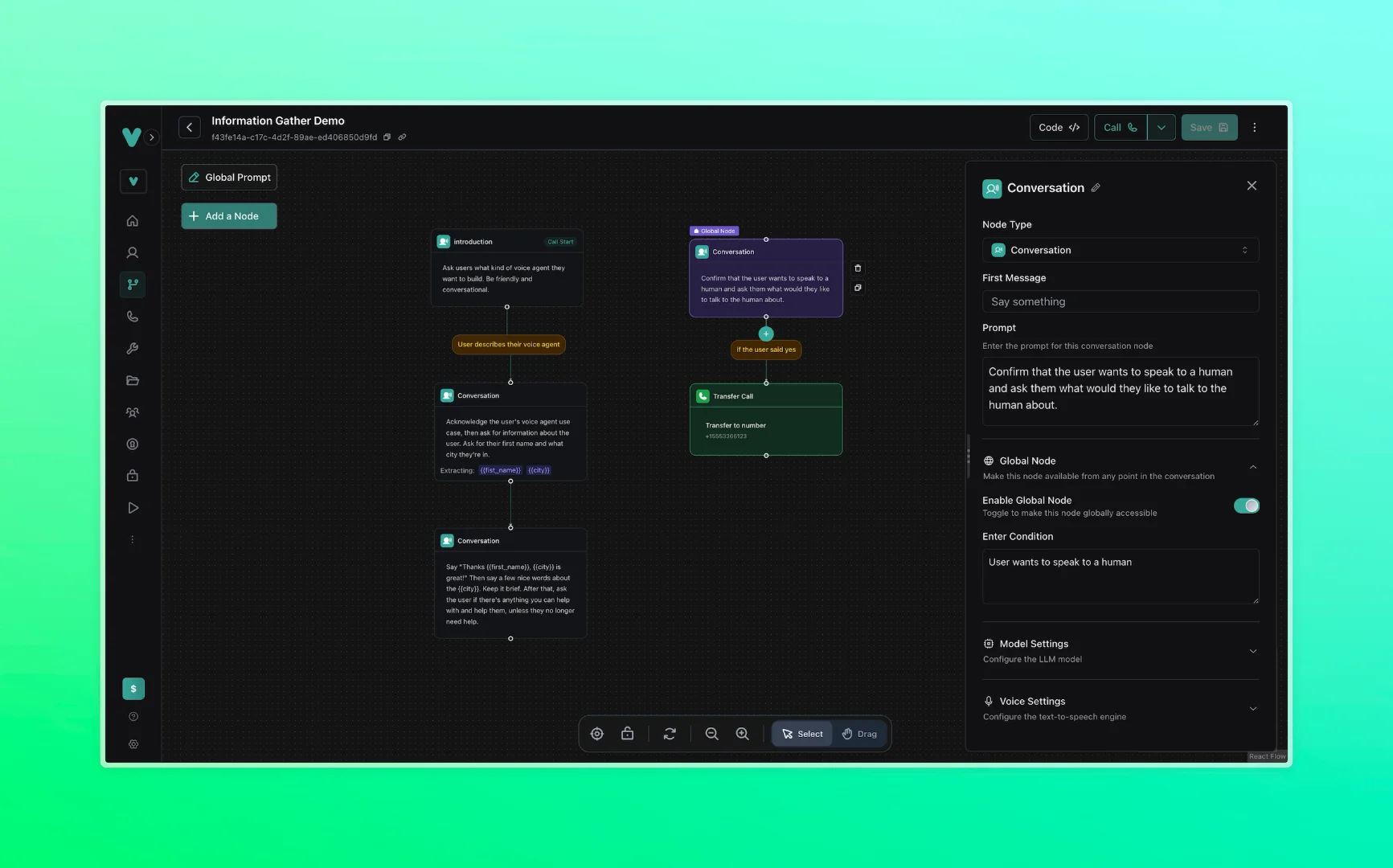The width and height of the screenshot is (1393, 868).
Task: Click the First Message input field
Action: pos(1120,301)
